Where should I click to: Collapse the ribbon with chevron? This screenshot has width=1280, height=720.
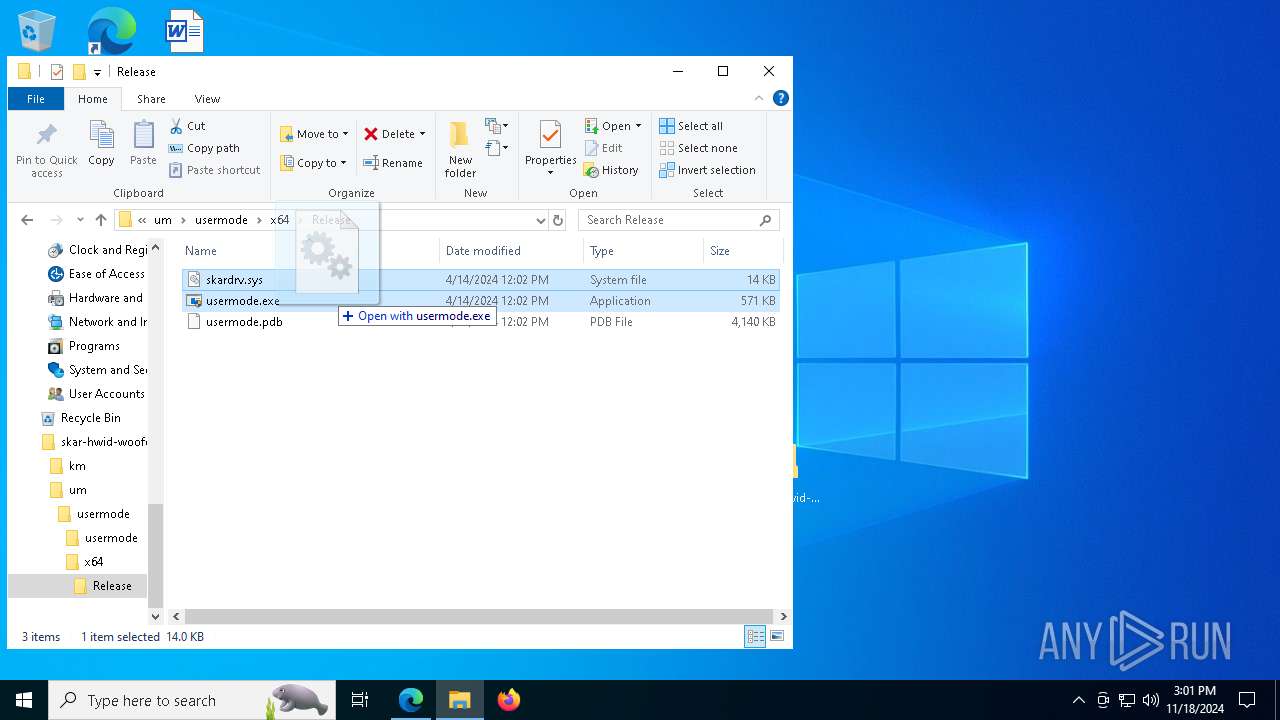pos(759,98)
